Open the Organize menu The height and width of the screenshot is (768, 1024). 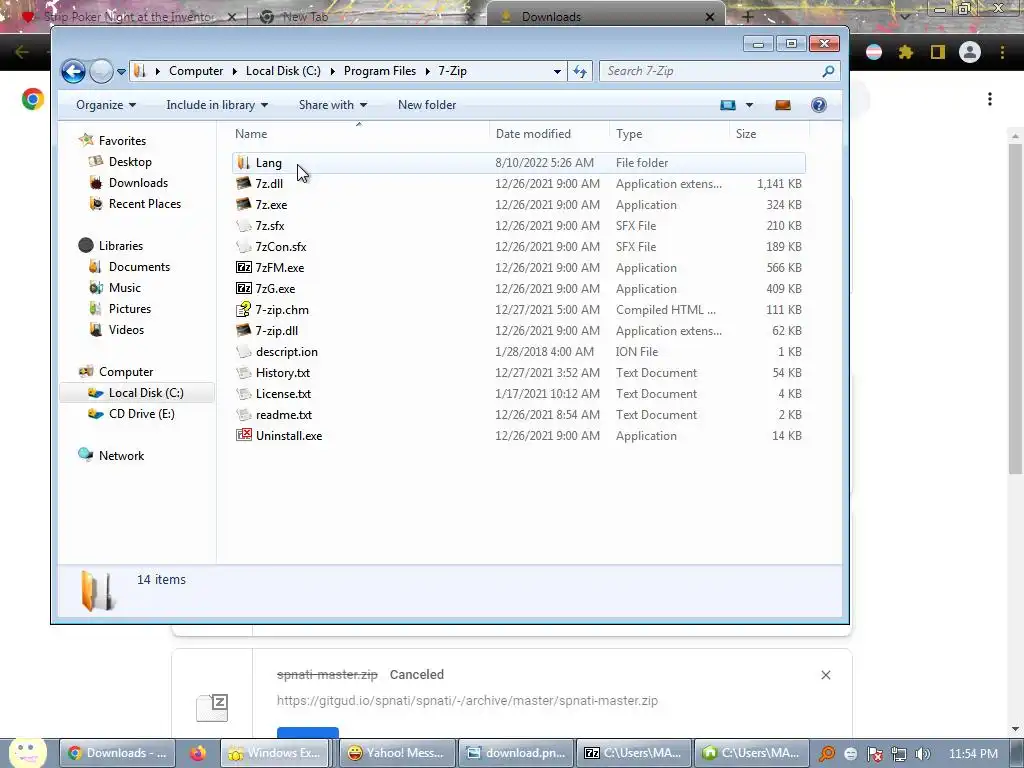[x=106, y=105]
